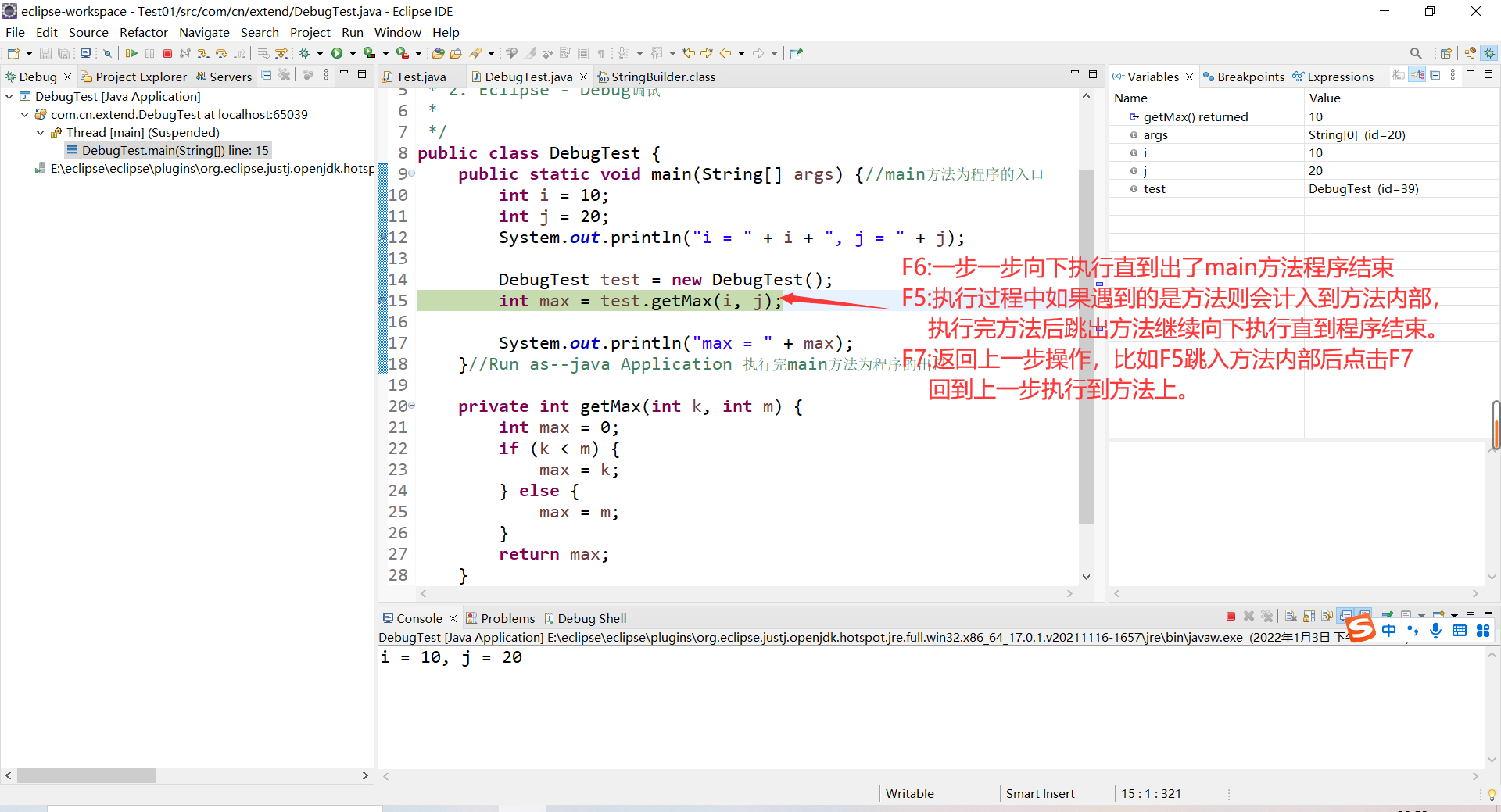
Task: Open the Run button dropdown arrow
Action: click(x=353, y=52)
